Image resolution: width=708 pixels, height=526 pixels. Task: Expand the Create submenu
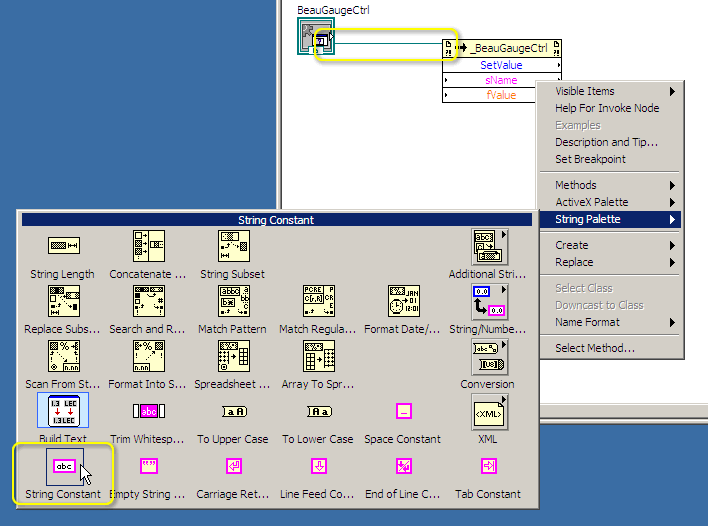pos(612,245)
